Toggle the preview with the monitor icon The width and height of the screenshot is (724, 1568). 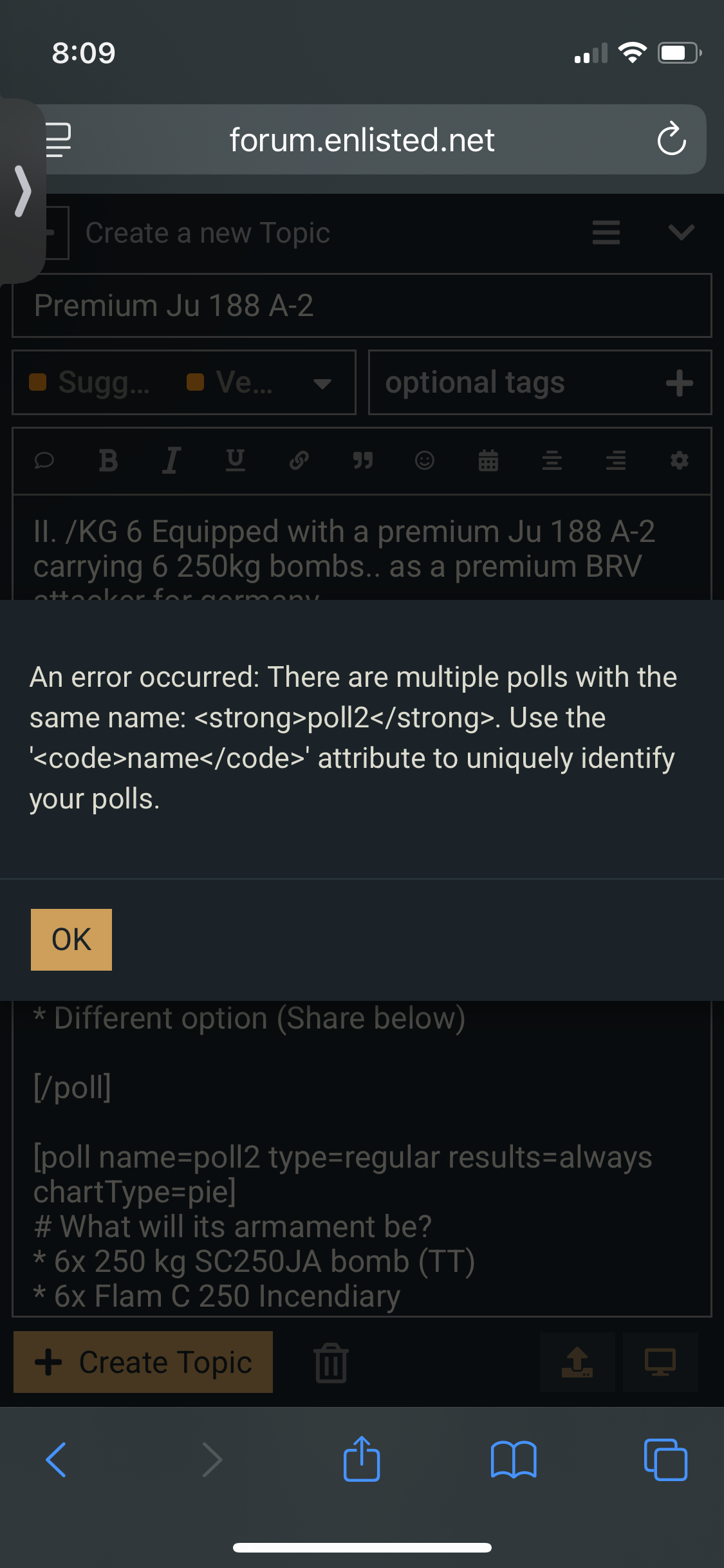pos(660,1362)
